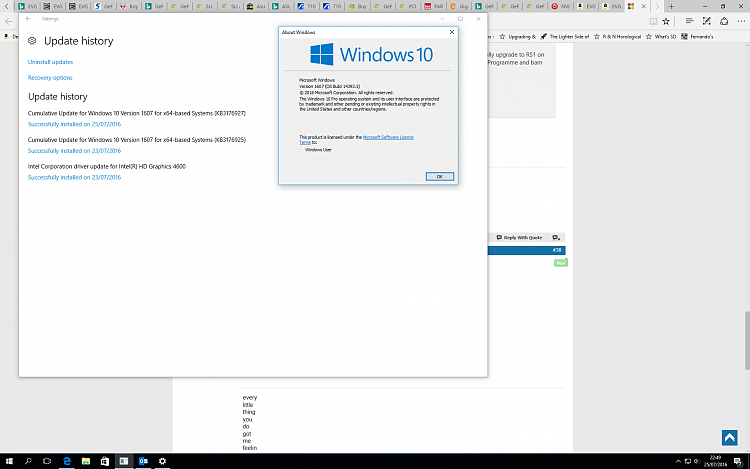Screen dimensions: 750x469
Task: Open install status under Intel HD Graphics 4600
Action: [74, 177]
